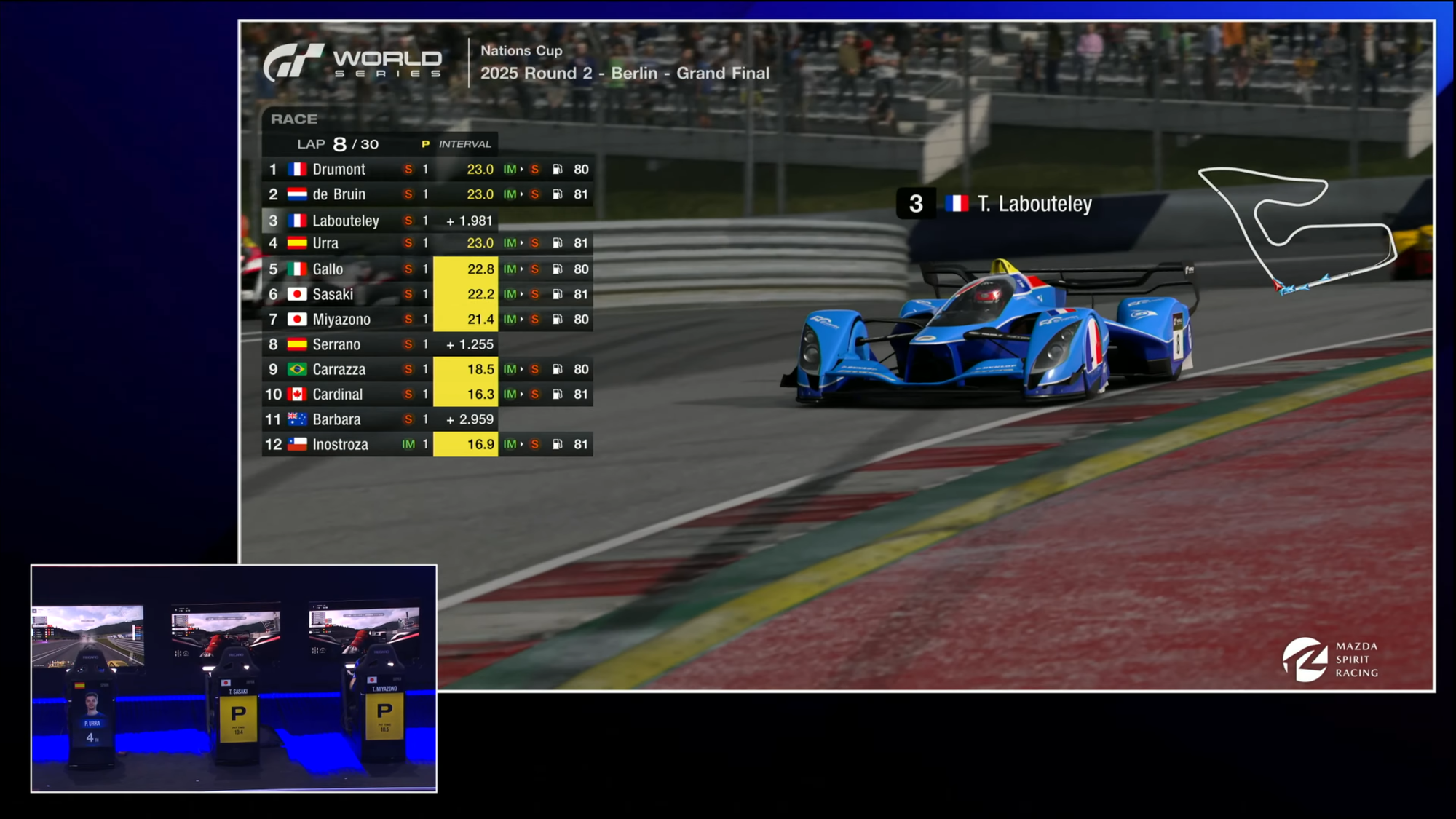The height and width of the screenshot is (819, 1456).
Task: Click the IM tyre icon left of Inostroza's pit count
Action: click(x=408, y=444)
